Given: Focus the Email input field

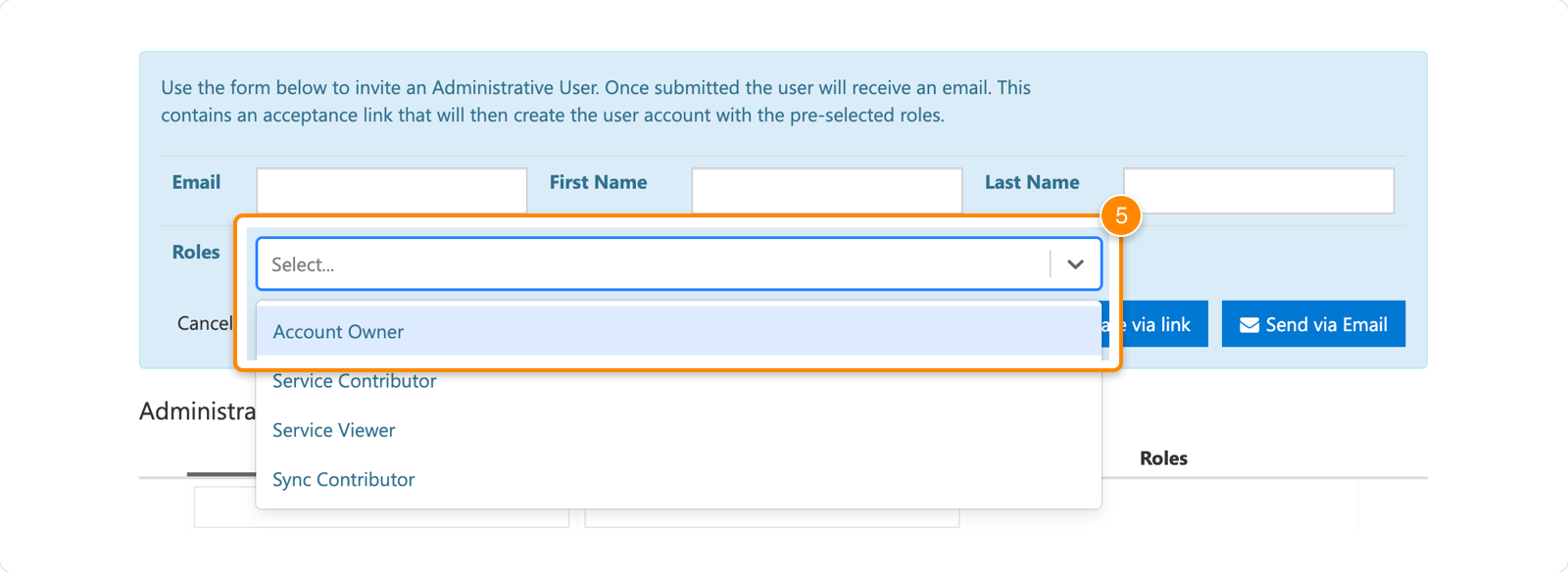Looking at the screenshot, I should (x=391, y=190).
